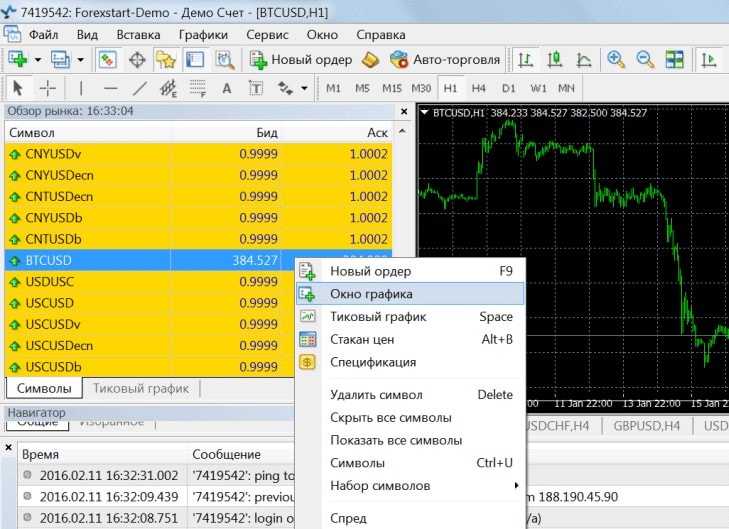The width and height of the screenshot is (729, 529).
Task: Open the Fibonacci retracement tool
Action: coord(196,88)
